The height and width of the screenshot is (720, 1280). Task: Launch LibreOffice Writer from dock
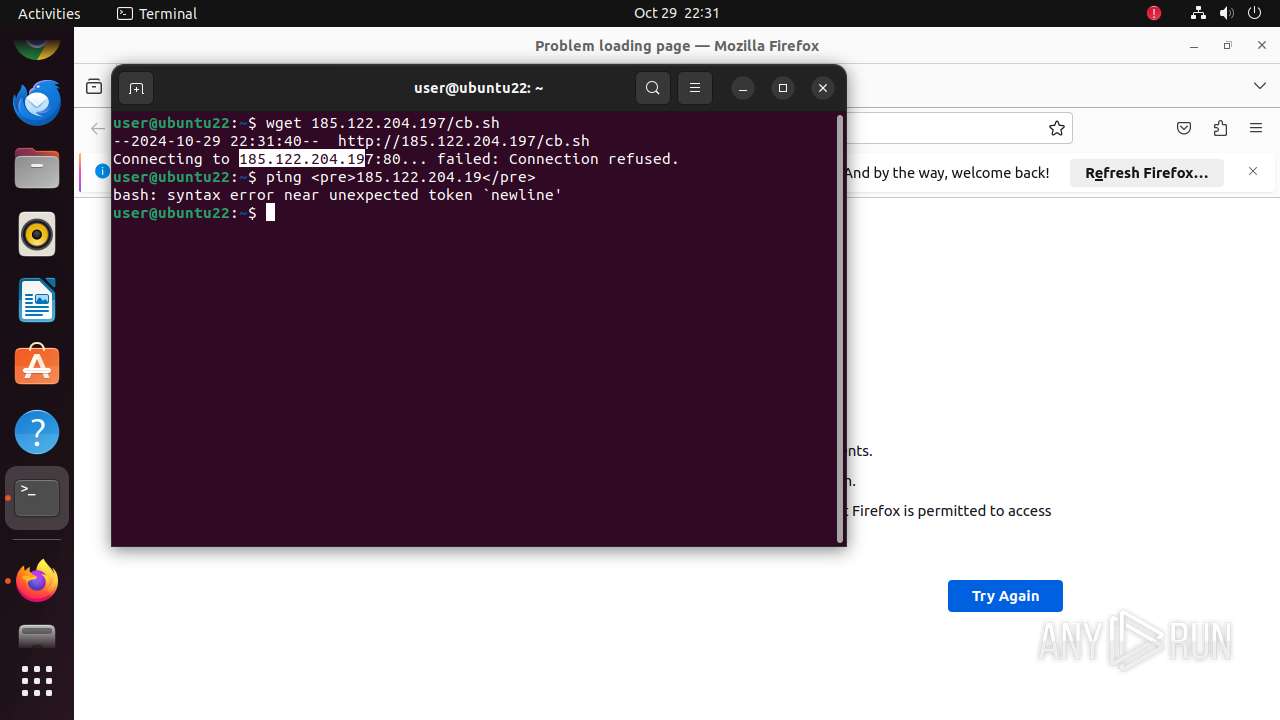click(x=37, y=301)
